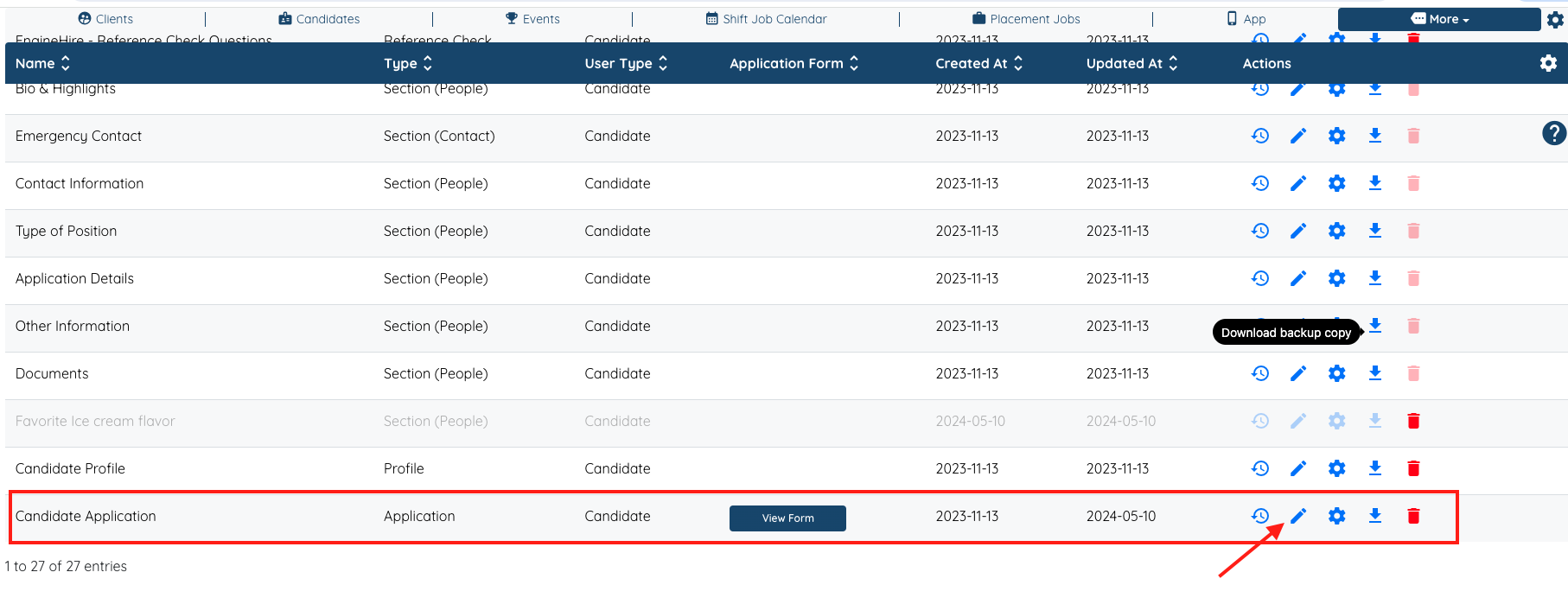Go to the Clients menu
Image resolution: width=1568 pixels, height=604 pixels.
(105, 19)
